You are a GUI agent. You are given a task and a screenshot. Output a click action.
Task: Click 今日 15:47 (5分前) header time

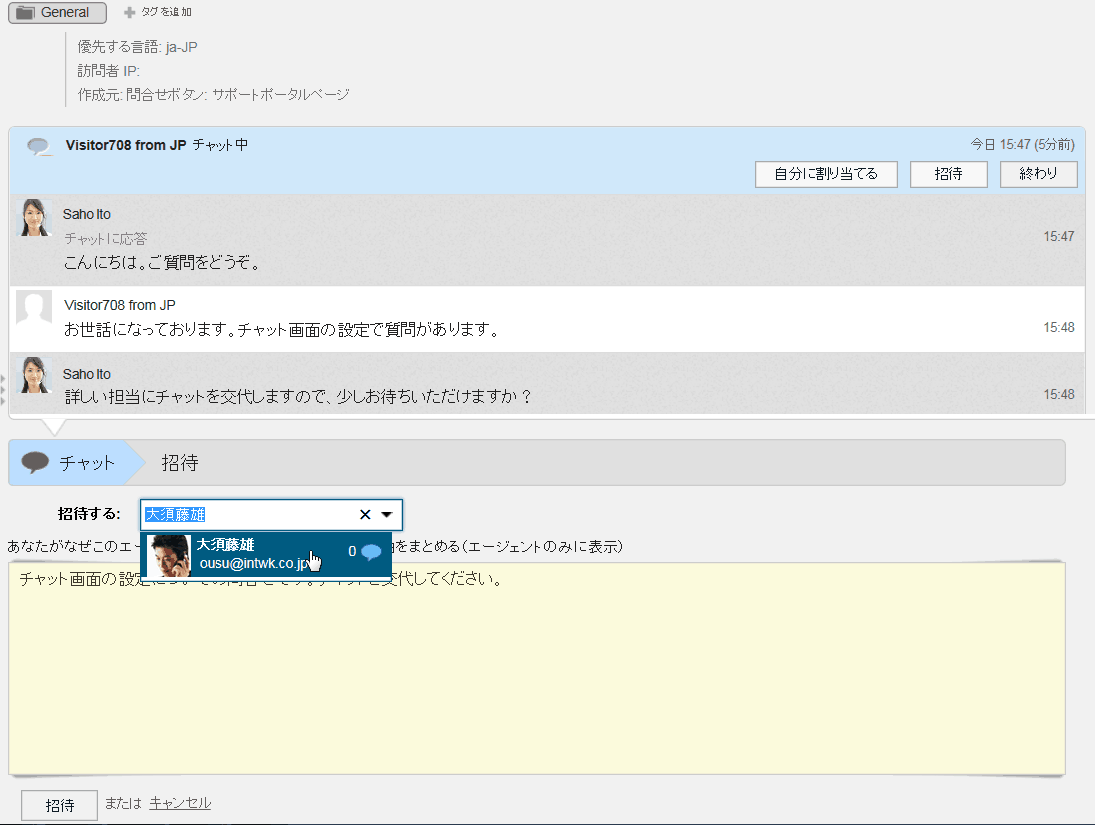point(1023,145)
